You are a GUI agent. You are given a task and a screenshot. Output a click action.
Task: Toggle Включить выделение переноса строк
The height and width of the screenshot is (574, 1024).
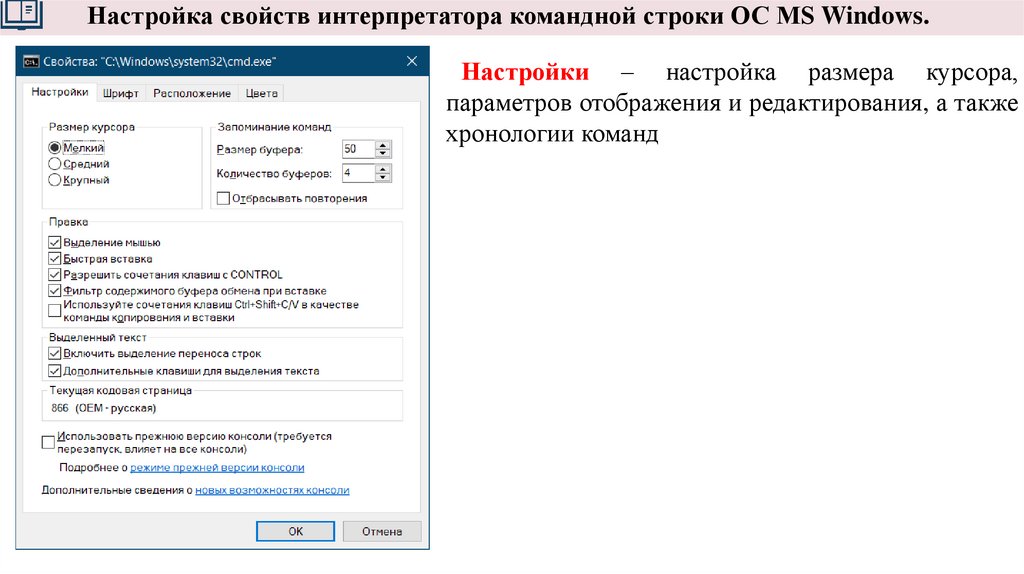[55, 354]
